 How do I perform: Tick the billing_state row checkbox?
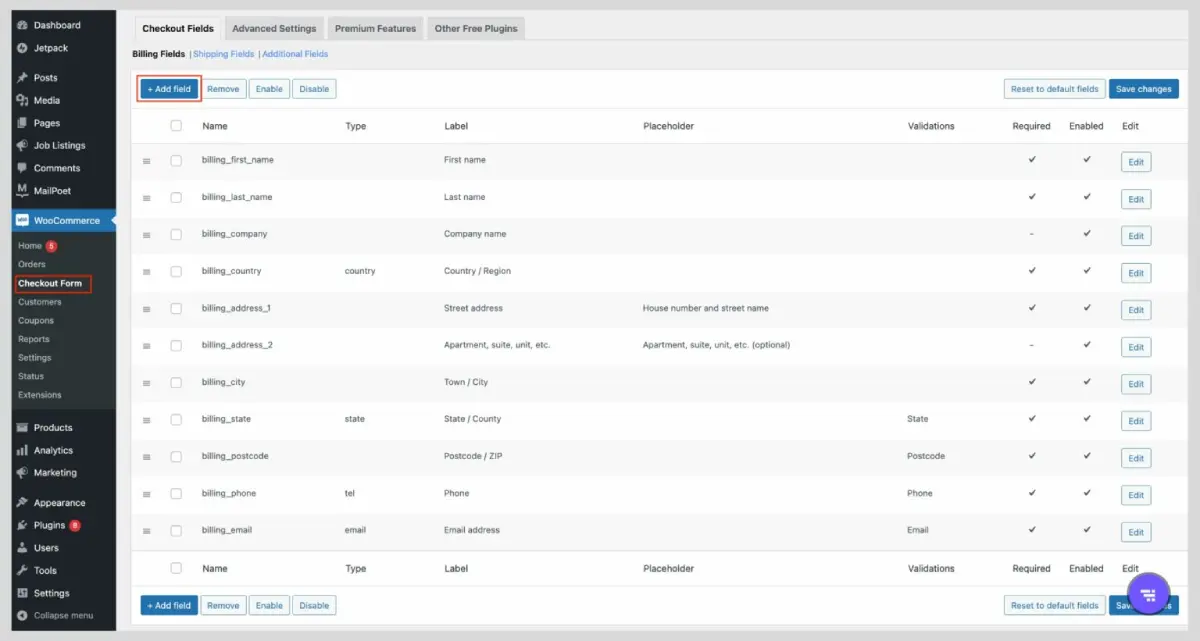tap(176, 419)
